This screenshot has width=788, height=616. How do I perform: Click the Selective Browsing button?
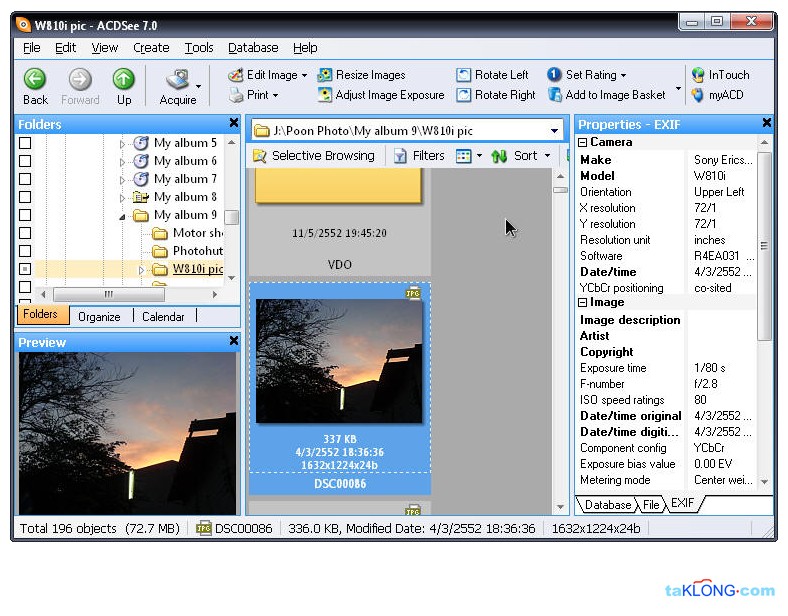(313, 156)
